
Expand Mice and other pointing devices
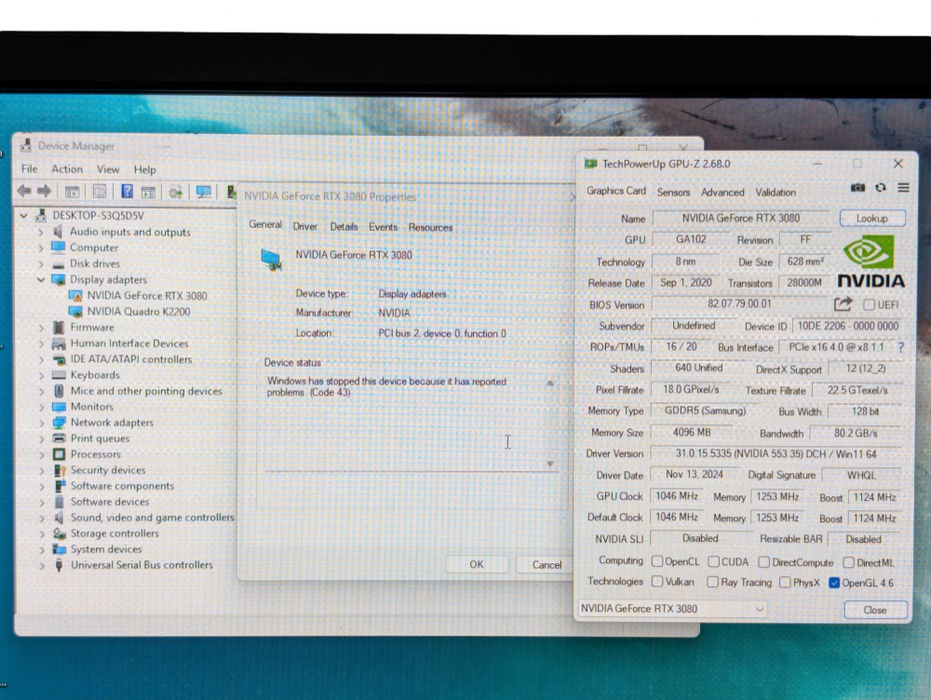pos(41,391)
